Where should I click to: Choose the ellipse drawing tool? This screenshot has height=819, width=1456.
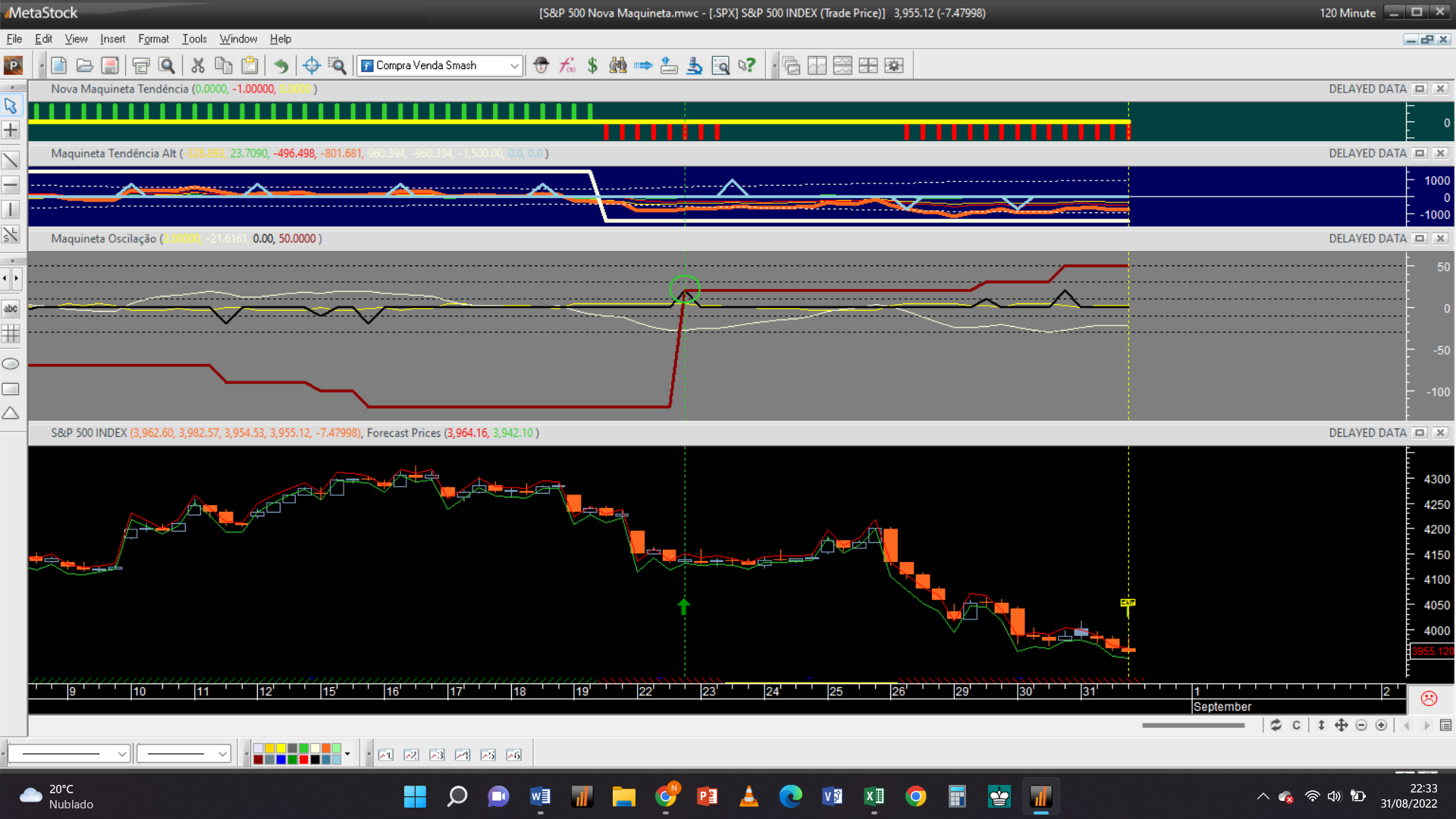[11, 364]
